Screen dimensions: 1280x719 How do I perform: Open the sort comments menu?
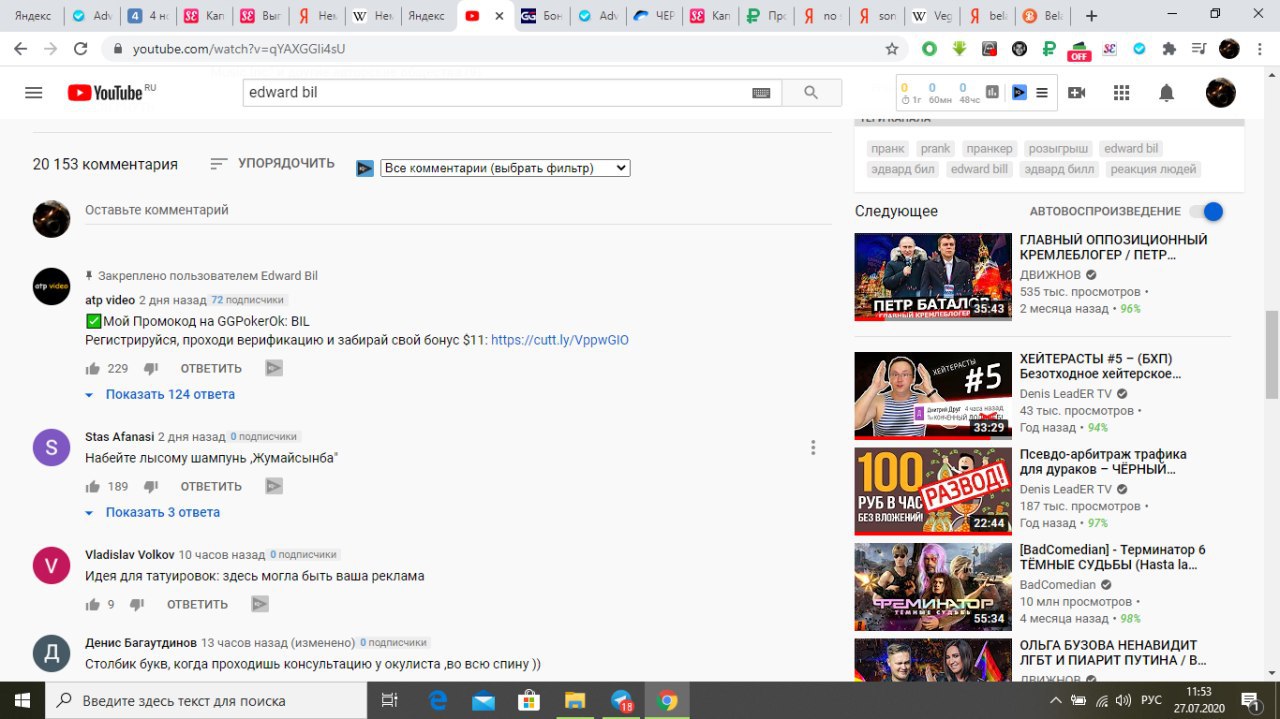[x=272, y=163]
